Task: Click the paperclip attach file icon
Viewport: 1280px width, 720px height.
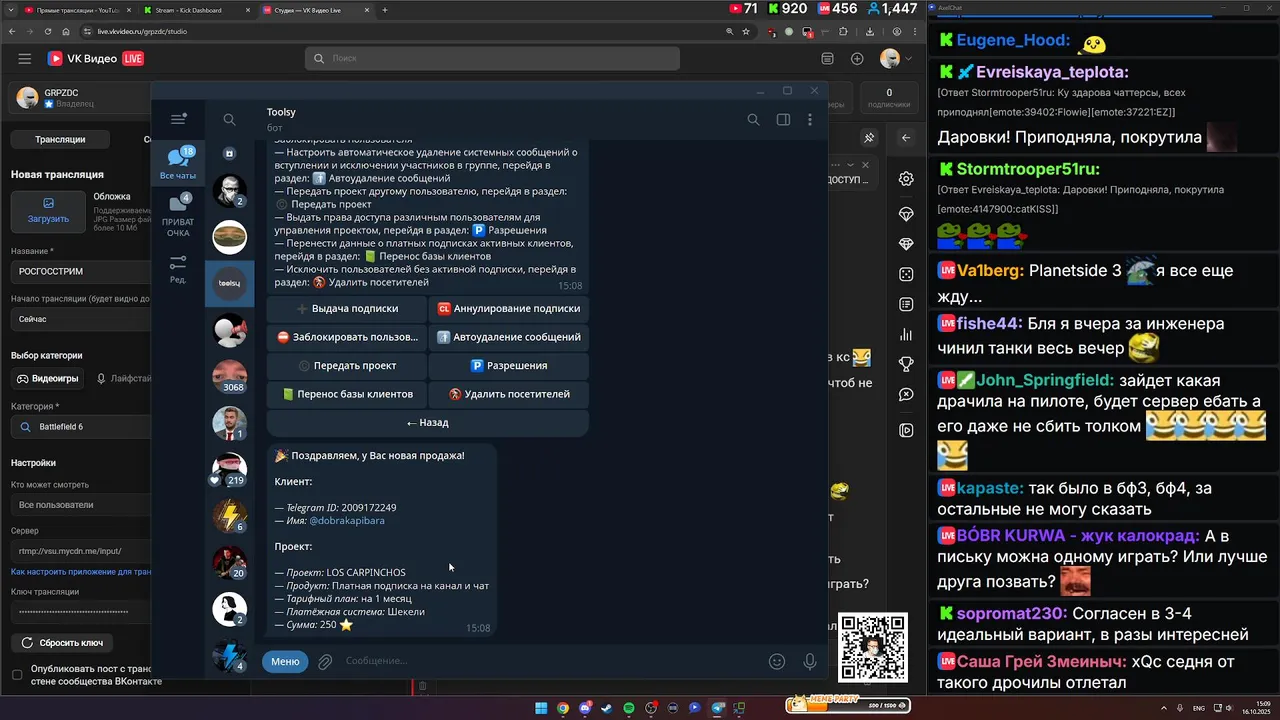Action: pos(325,661)
